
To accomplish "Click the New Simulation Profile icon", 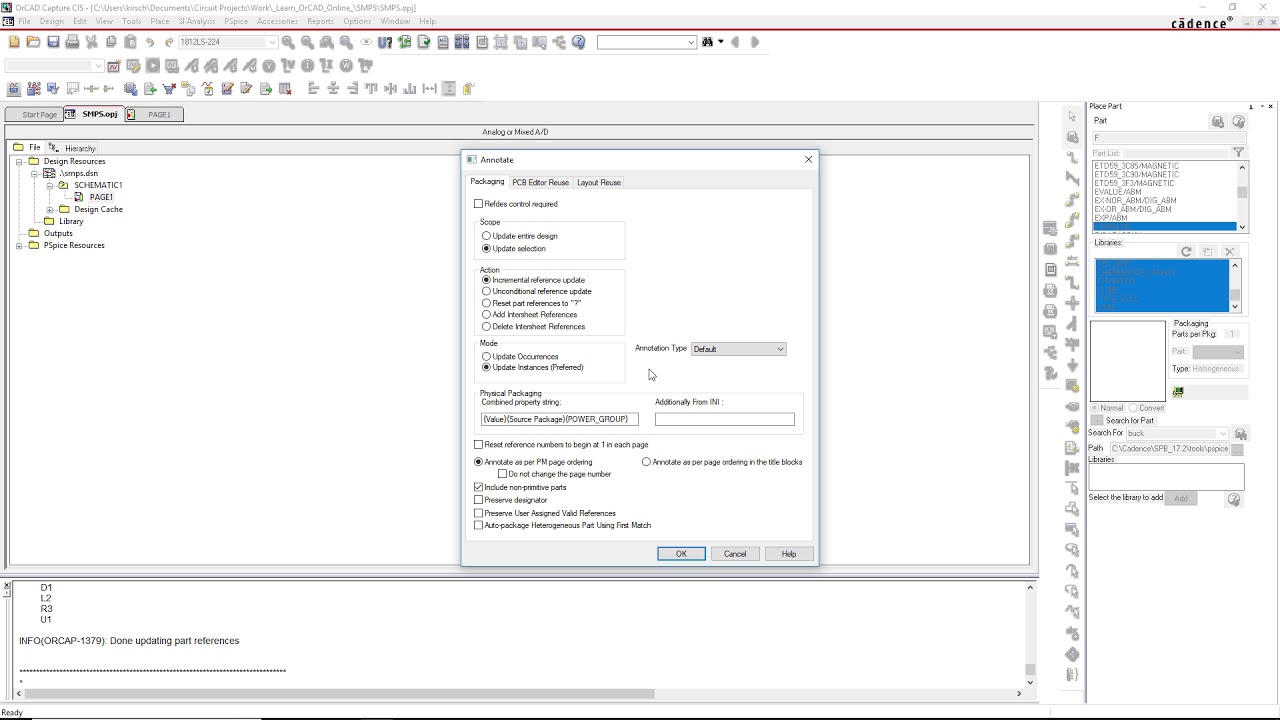I will pos(114,66).
